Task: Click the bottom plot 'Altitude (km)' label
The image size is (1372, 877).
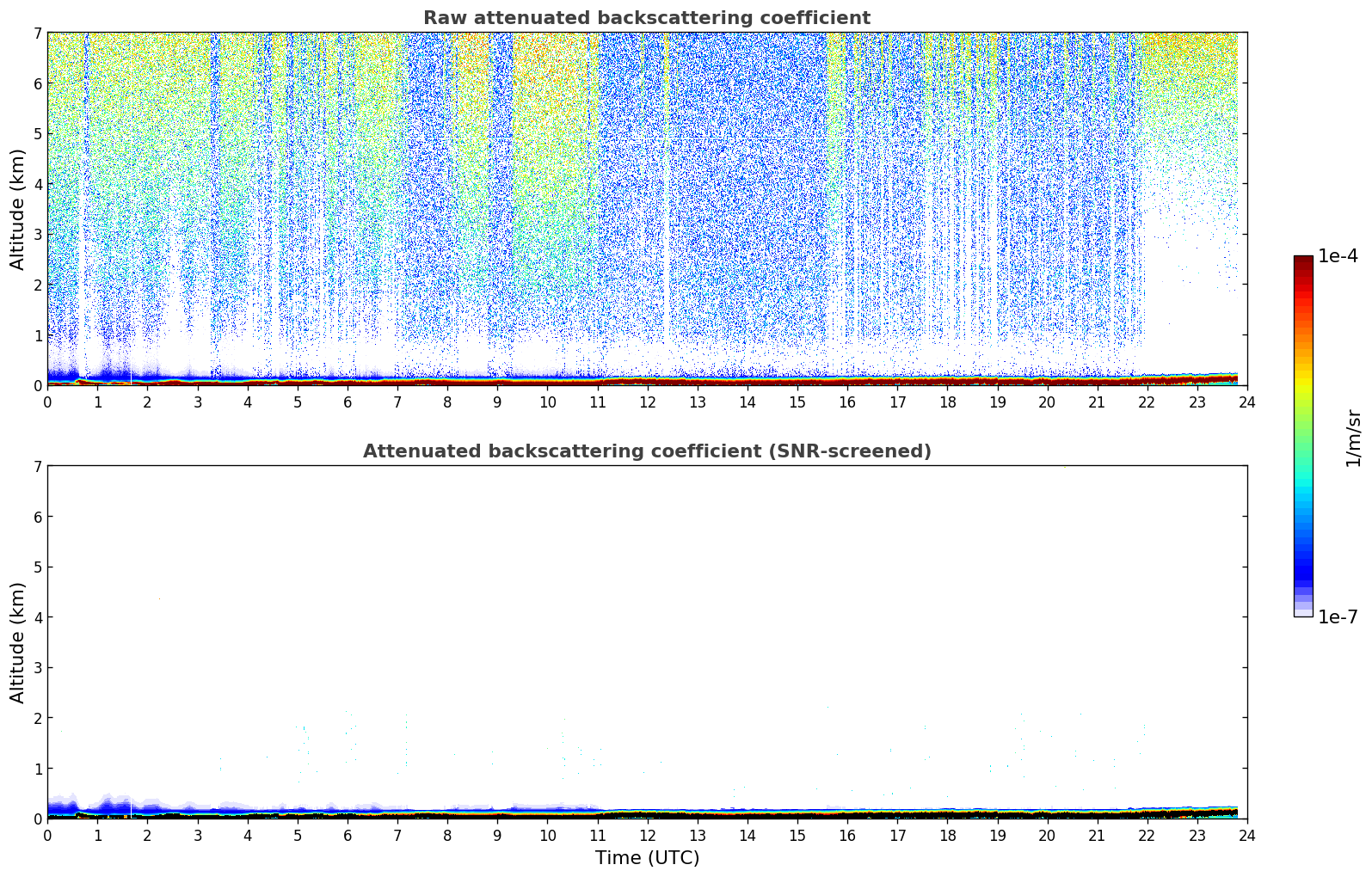Action: click(x=18, y=642)
